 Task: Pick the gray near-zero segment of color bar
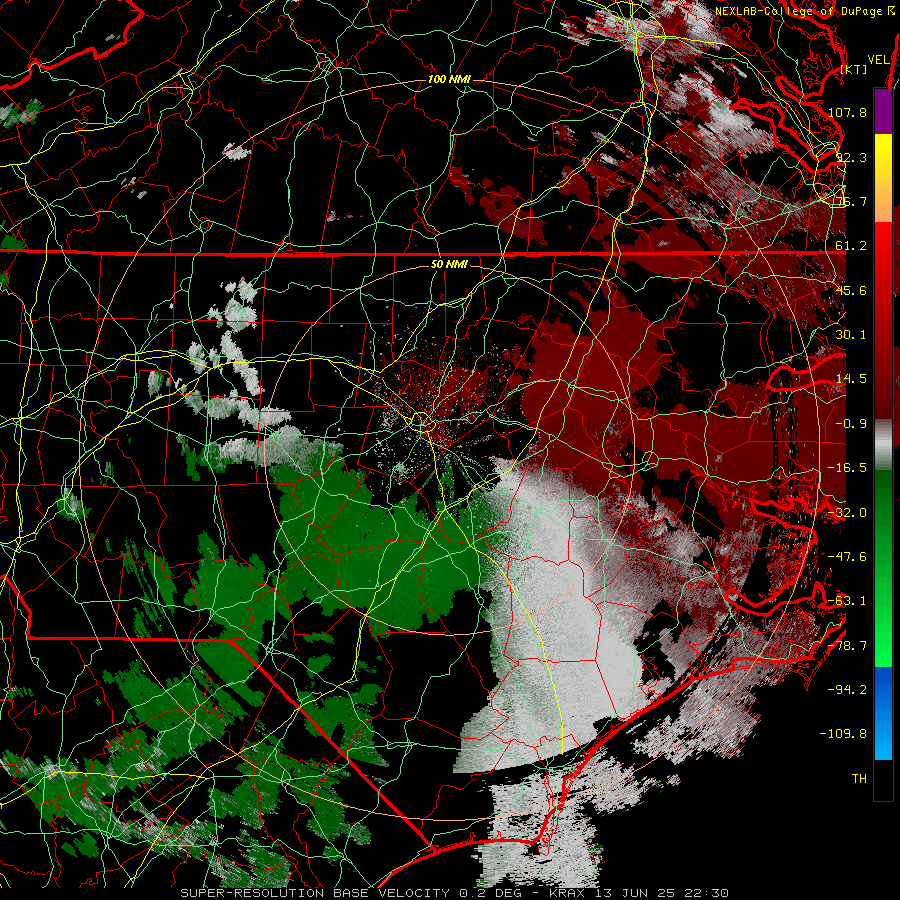click(884, 445)
